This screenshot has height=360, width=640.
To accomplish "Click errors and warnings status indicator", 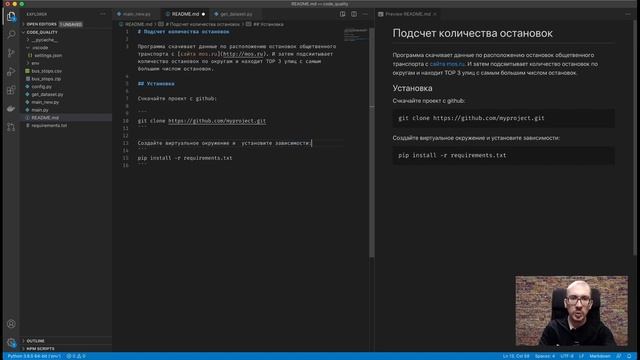I will pos(76,356).
